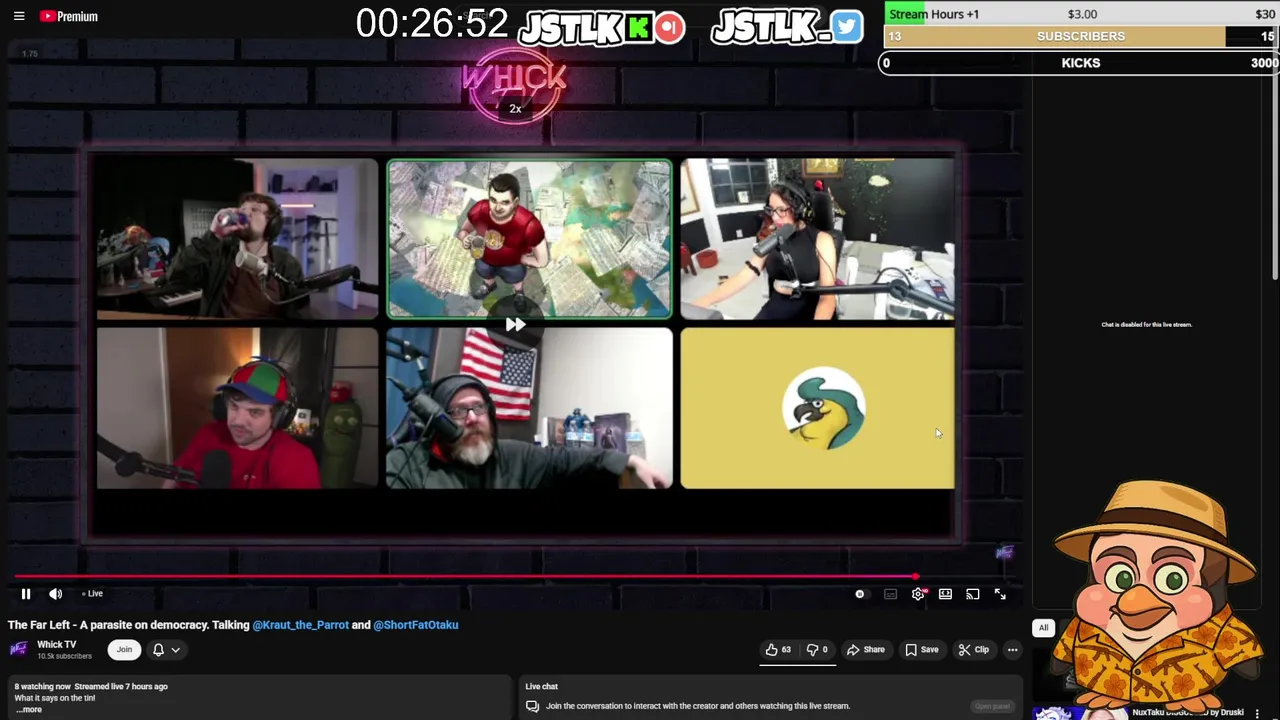The image size is (1280, 720).
Task: Open panel in Live chat box
Action: 992,706
